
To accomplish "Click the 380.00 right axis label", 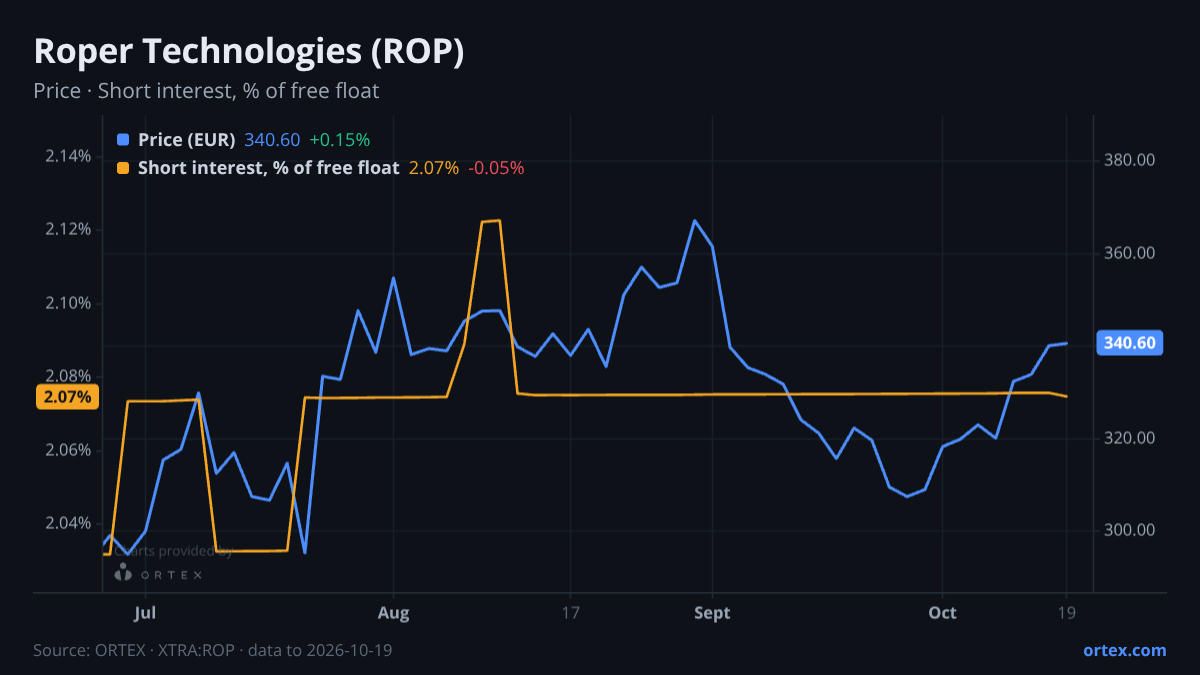I will 1130,160.
